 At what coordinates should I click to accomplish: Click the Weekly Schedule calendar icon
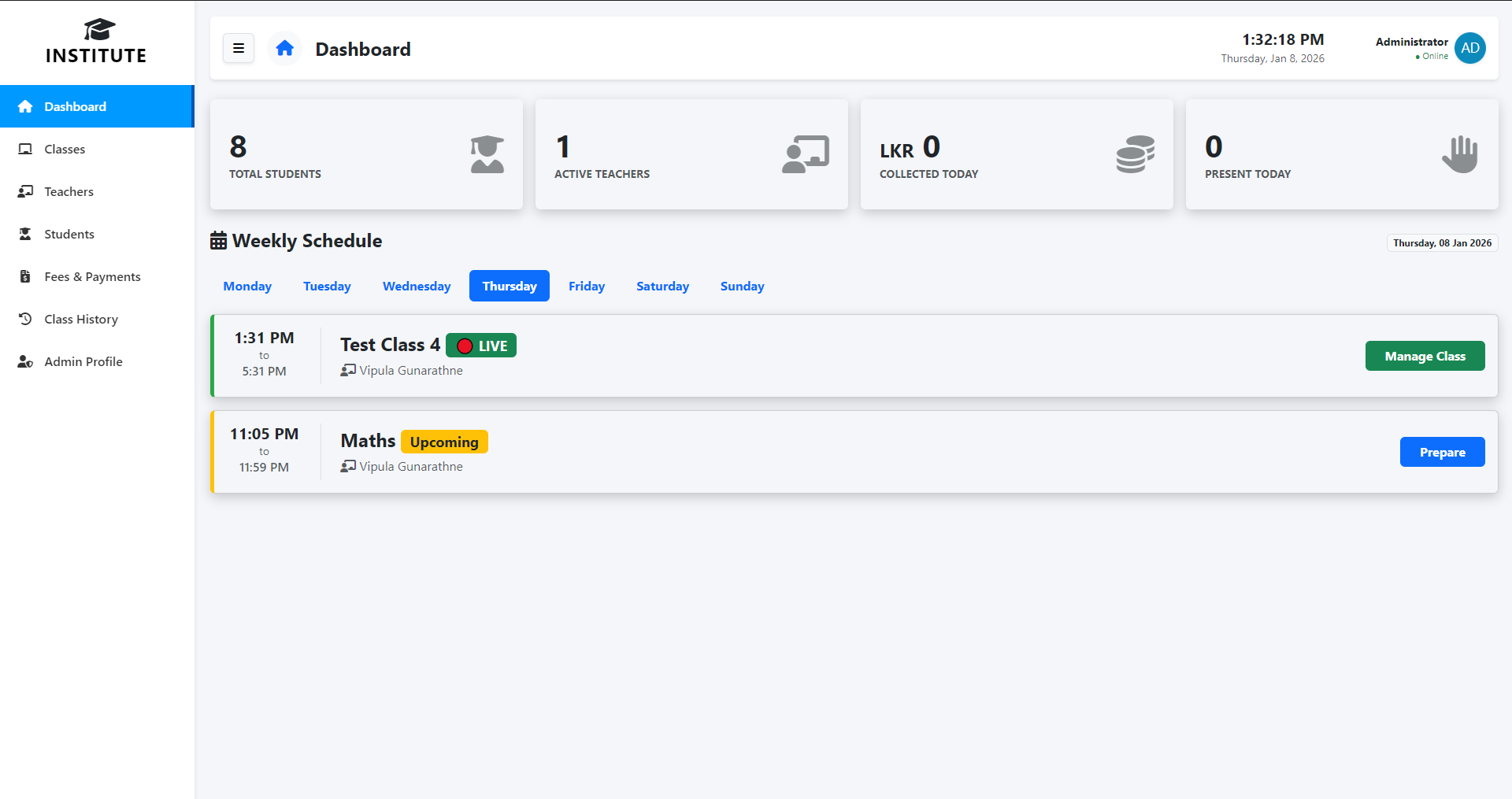[x=219, y=241]
